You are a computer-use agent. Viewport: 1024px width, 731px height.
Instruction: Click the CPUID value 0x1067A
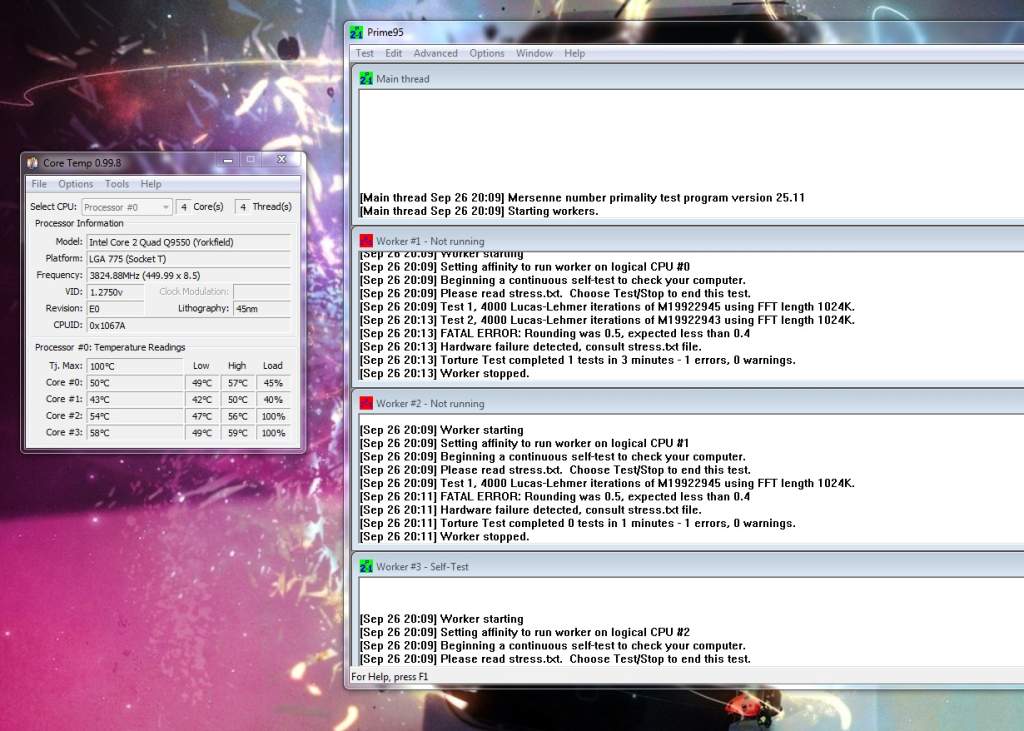[189, 325]
